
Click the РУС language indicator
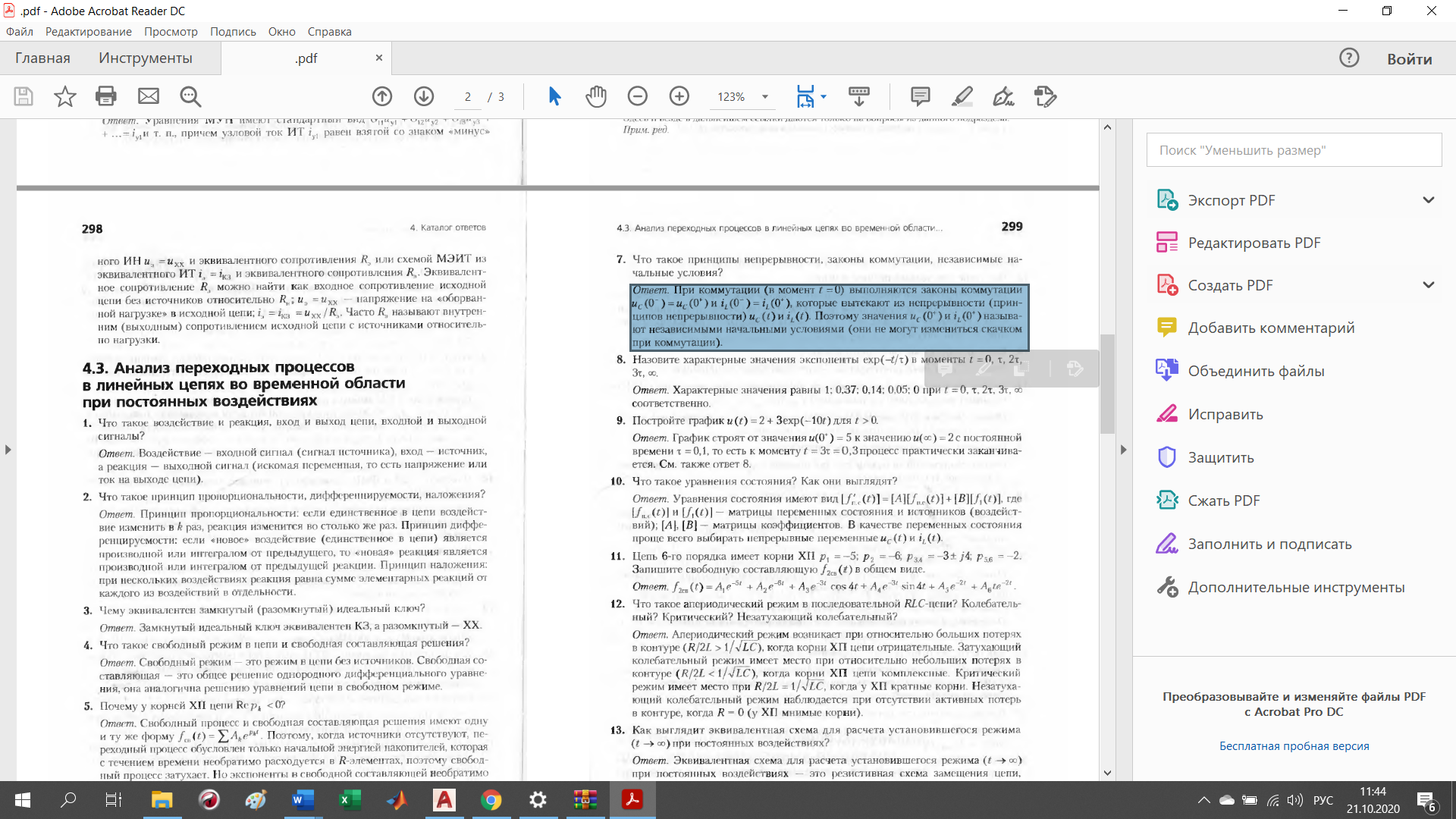click(1323, 800)
